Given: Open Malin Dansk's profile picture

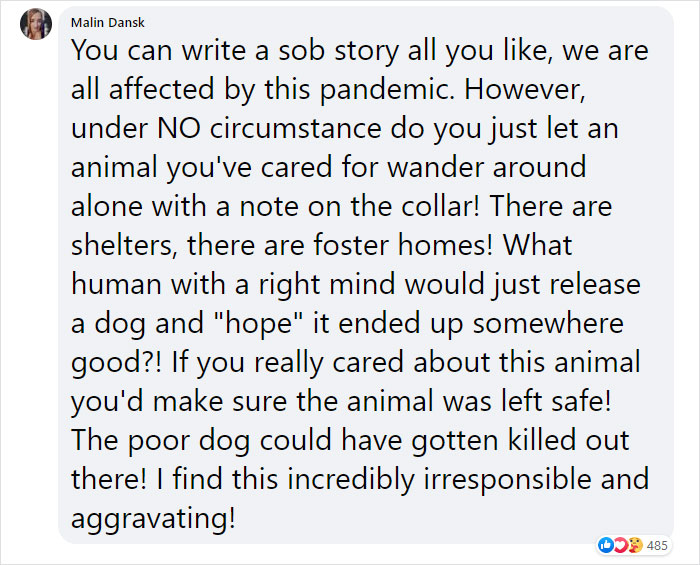Looking at the screenshot, I should tap(36, 24).
